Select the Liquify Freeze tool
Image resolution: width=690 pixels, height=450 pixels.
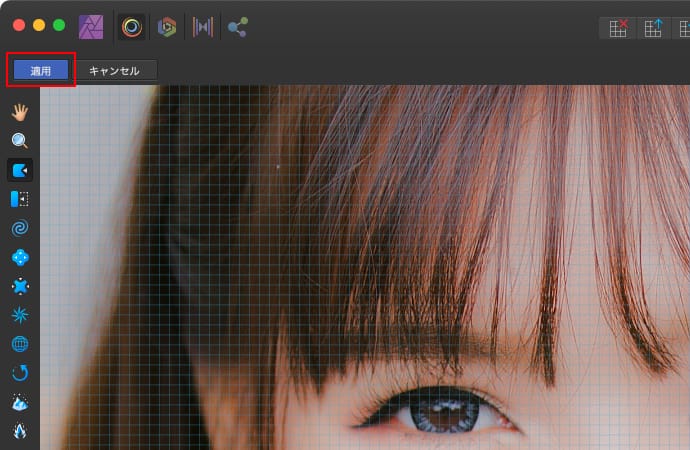20,403
